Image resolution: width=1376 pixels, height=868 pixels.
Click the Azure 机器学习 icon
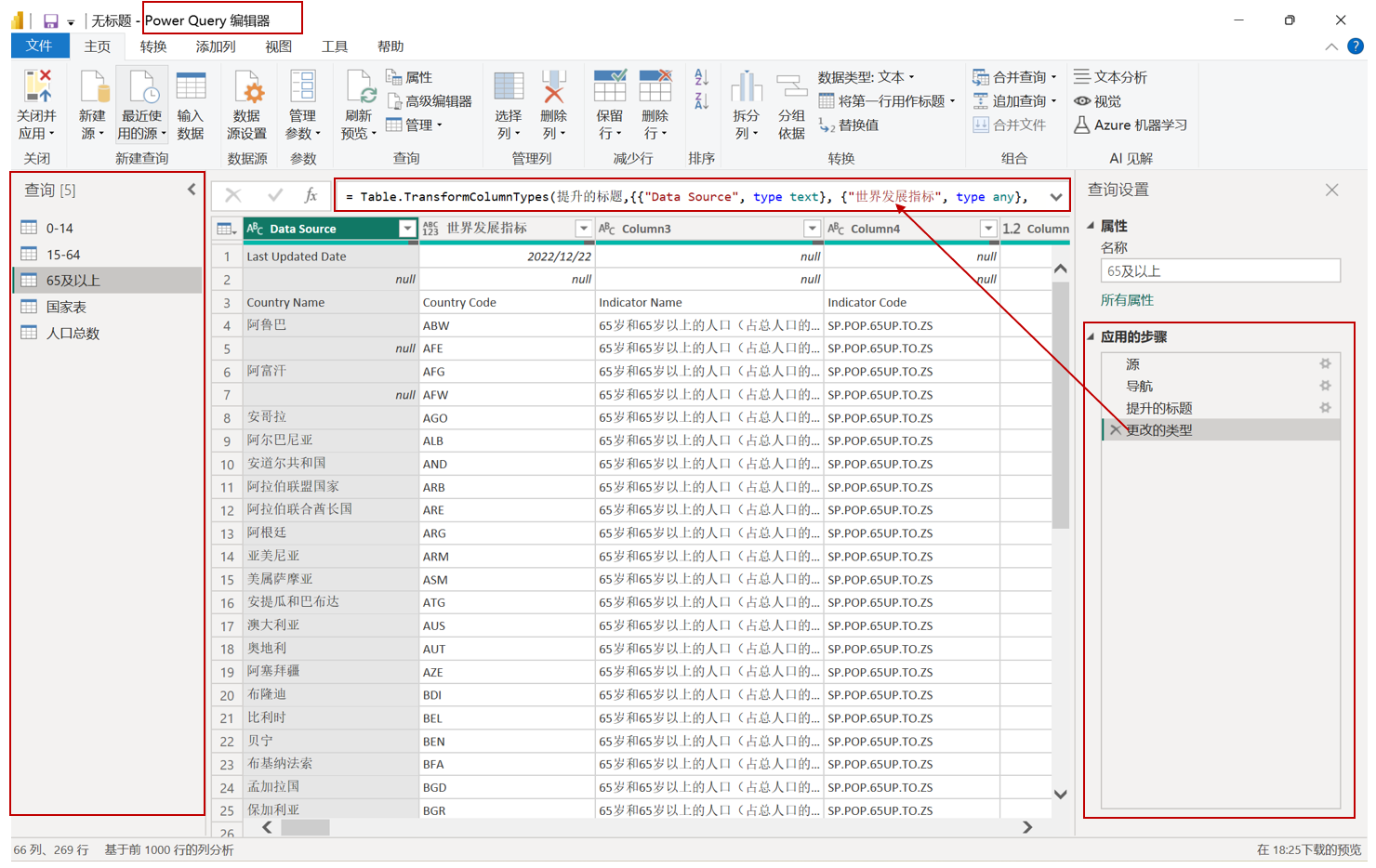click(1131, 125)
